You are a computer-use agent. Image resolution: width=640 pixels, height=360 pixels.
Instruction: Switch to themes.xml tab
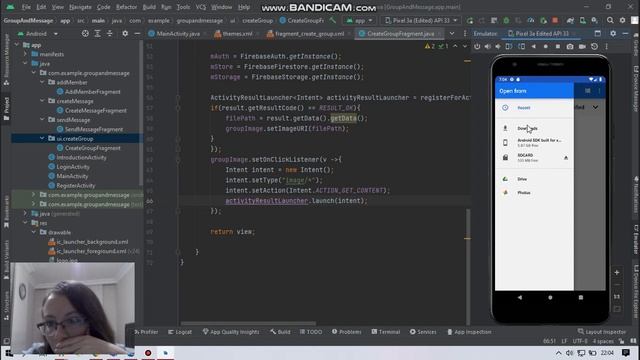237,33
